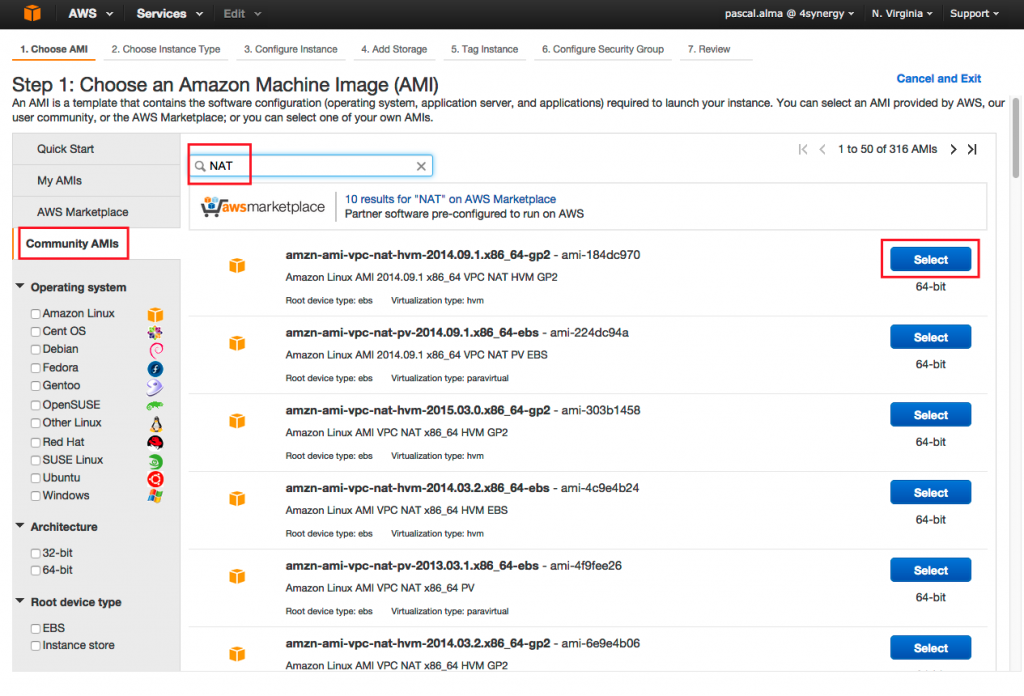Click the cube icon for ami-4c9e4b24
The image size is (1024, 696).
coord(237,499)
